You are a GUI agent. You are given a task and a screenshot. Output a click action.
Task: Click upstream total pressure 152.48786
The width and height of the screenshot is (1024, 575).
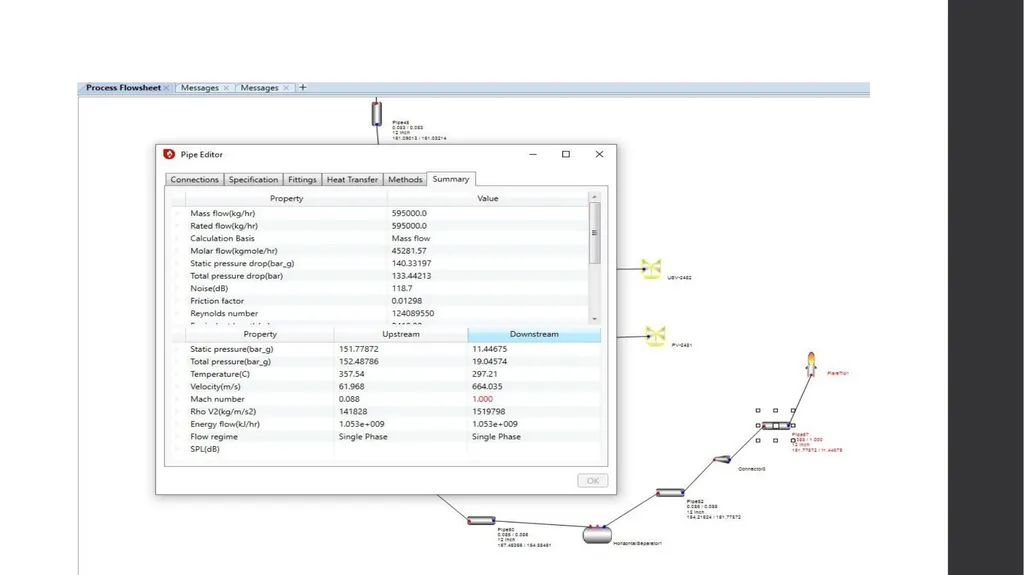click(359, 361)
